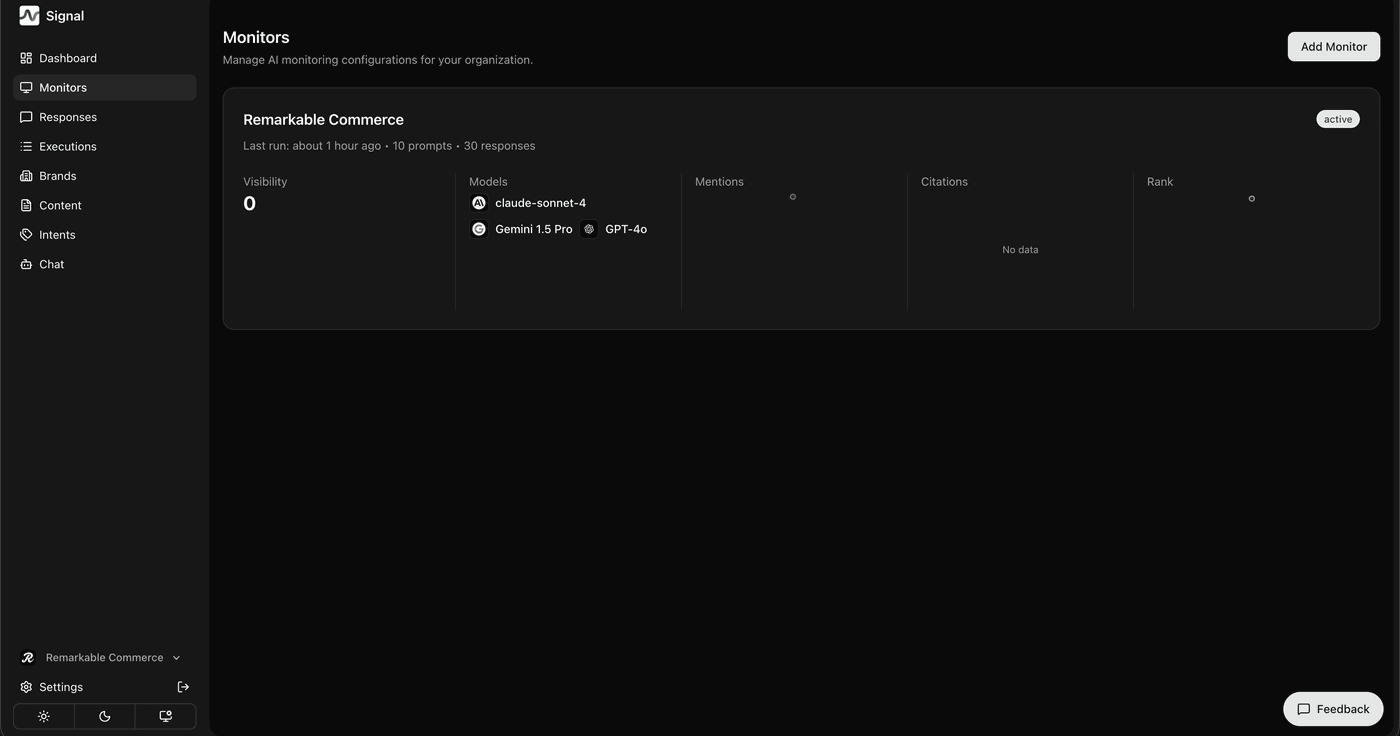Click the Settings gear icon
The width and height of the screenshot is (1400, 736).
[x=26, y=687]
